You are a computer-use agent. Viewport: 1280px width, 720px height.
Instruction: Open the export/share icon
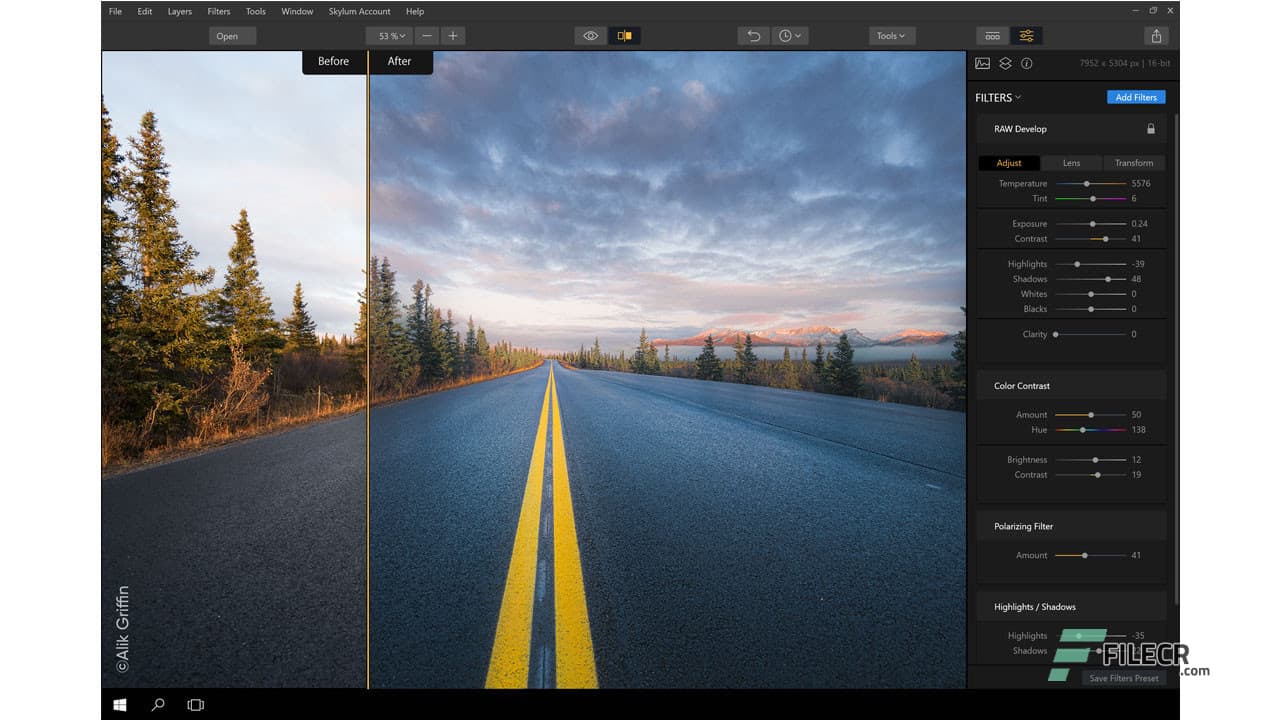[1156, 35]
